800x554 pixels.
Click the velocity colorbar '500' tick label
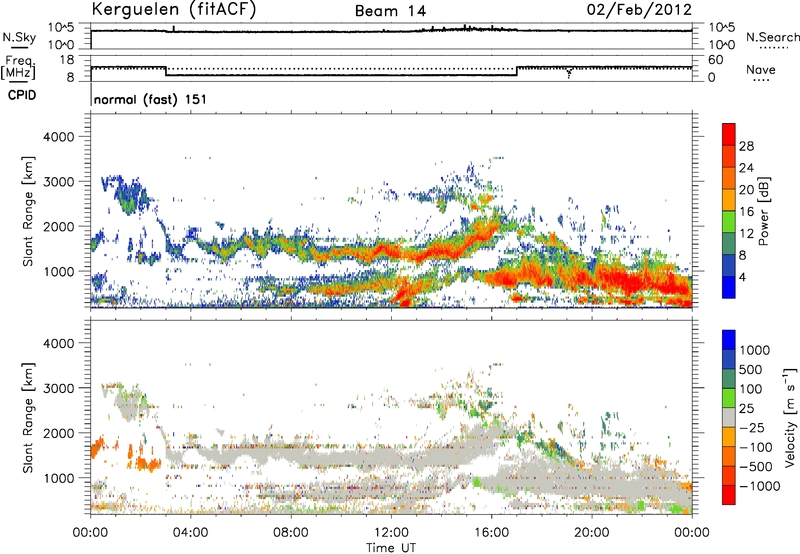pos(751,369)
